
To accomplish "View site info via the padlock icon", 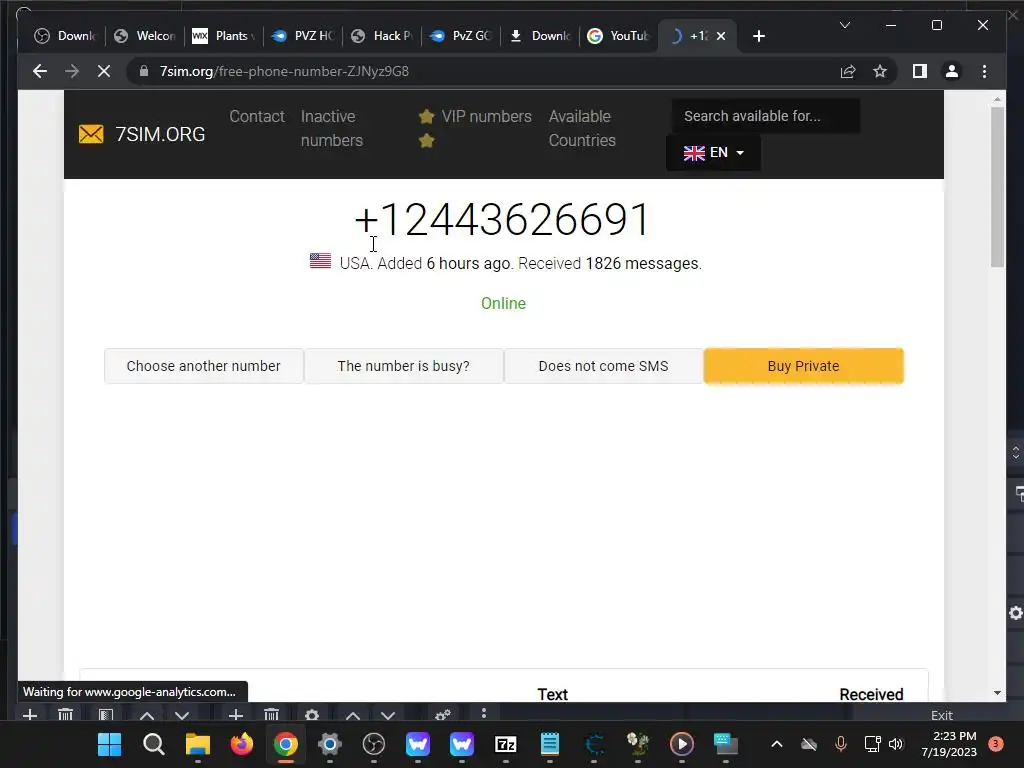I will (x=144, y=71).
